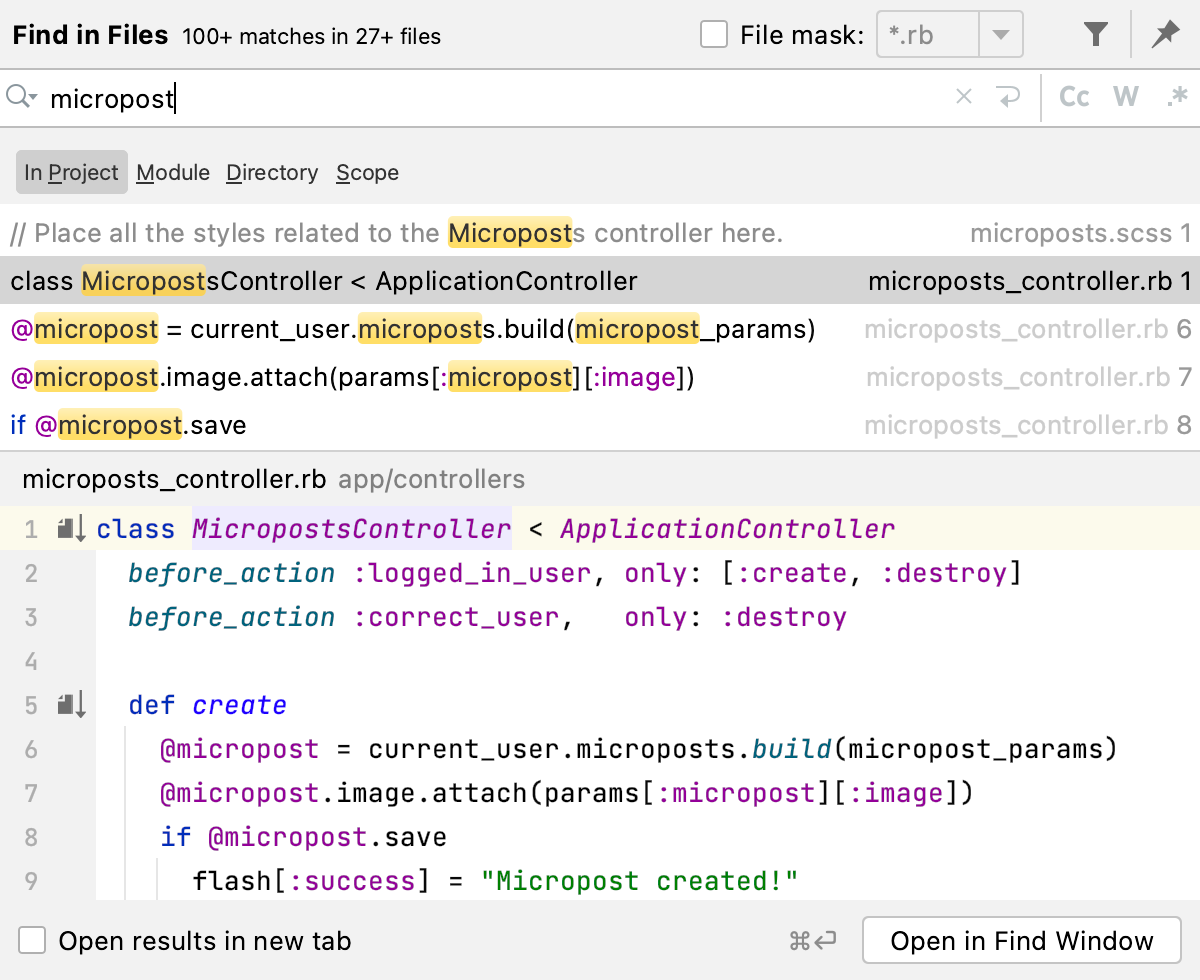Enable whole words matching with W icon
This screenshot has height=980, width=1200.
[x=1125, y=96]
